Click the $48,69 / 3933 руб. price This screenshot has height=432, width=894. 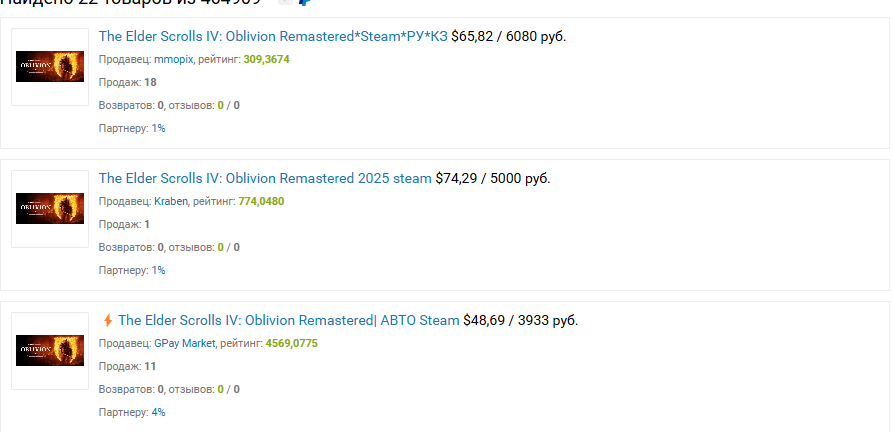coord(520,321)
